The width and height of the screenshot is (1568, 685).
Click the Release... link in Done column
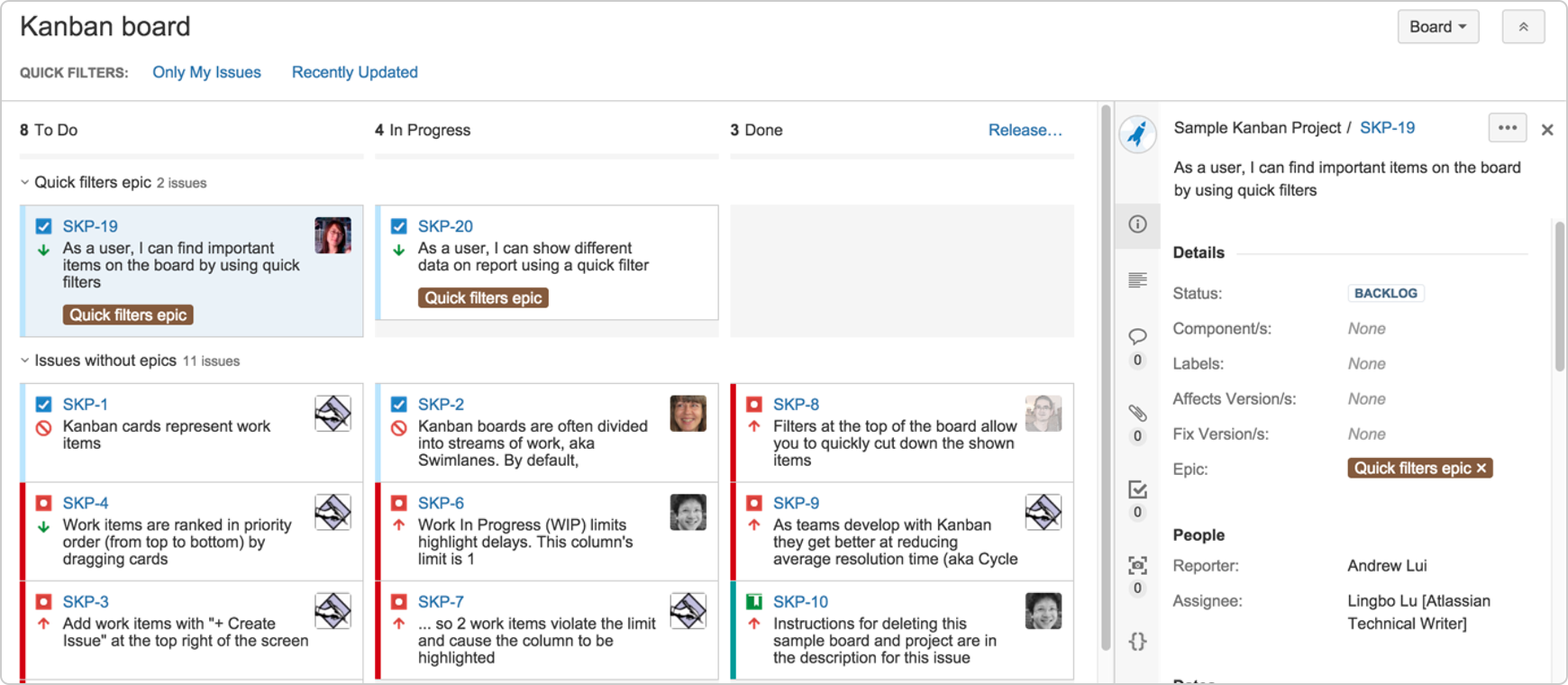click(x=1025, y=130)
